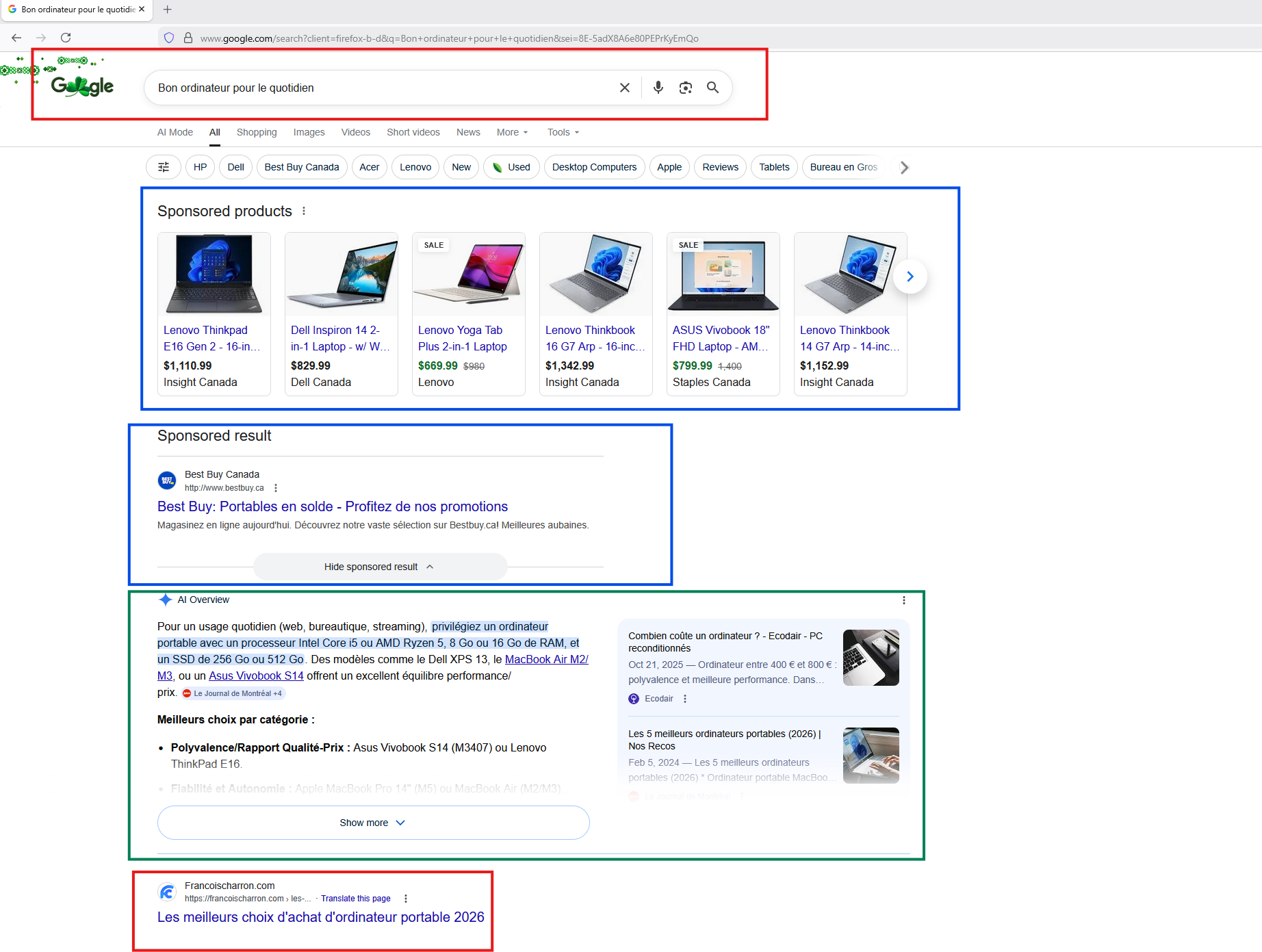This screenshot has height=952, width=1262.
Task: Open a new browser tab
Action: coord(167,10)
